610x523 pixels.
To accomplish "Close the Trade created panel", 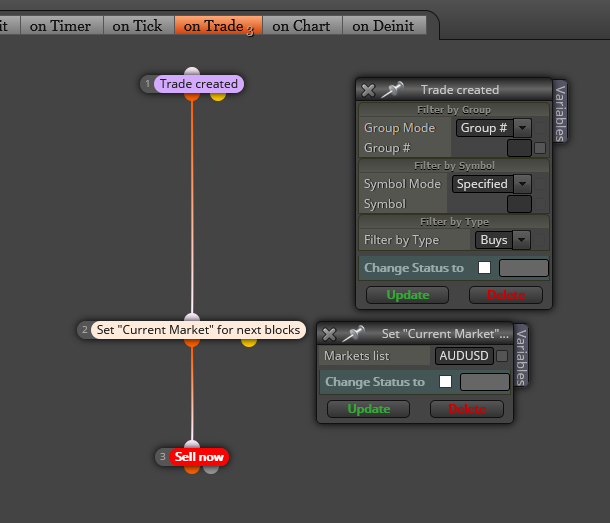I will (368, 90).
